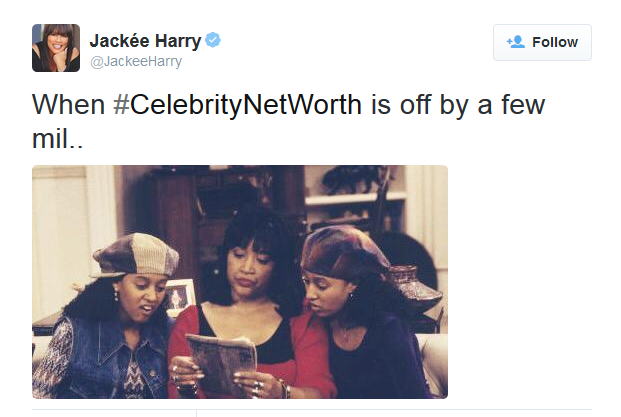Open Jackée Harry's profile avatar
This screenshot has height=417, width=621.
click(x=56, y=48)
